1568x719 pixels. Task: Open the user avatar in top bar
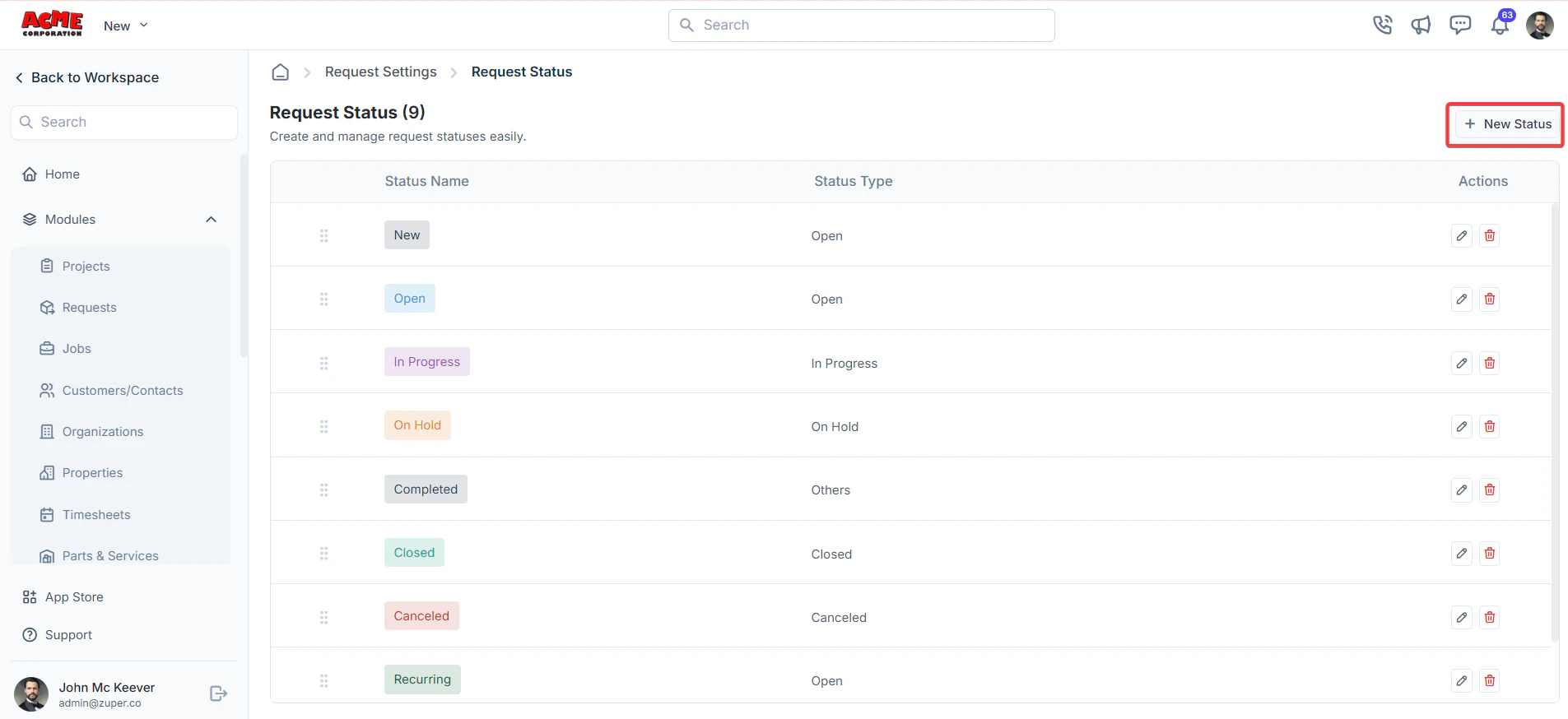pos(1539,25)
